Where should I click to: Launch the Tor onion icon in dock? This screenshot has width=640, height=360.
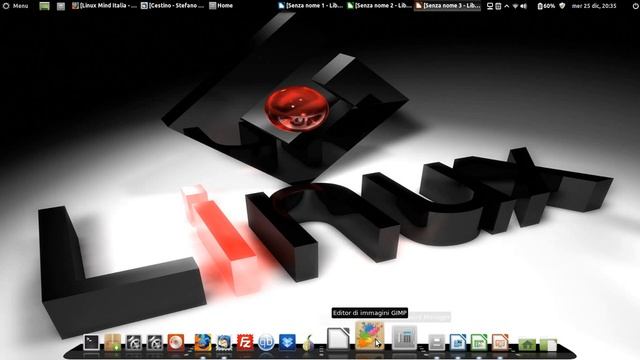click(x=308, y=342)
